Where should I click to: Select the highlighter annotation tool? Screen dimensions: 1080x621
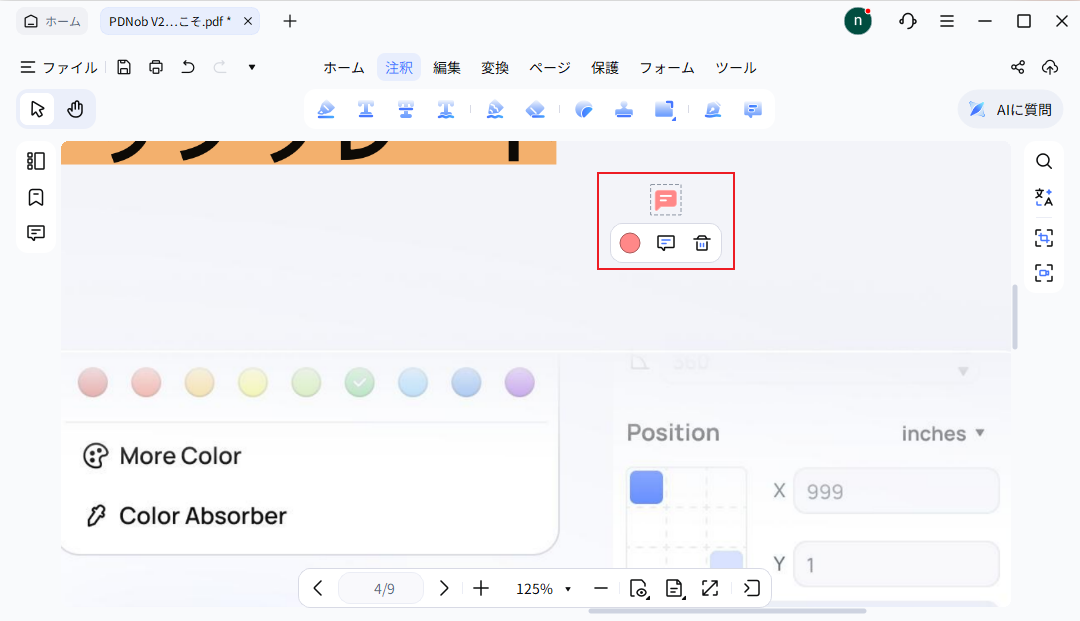pos(326,110)
